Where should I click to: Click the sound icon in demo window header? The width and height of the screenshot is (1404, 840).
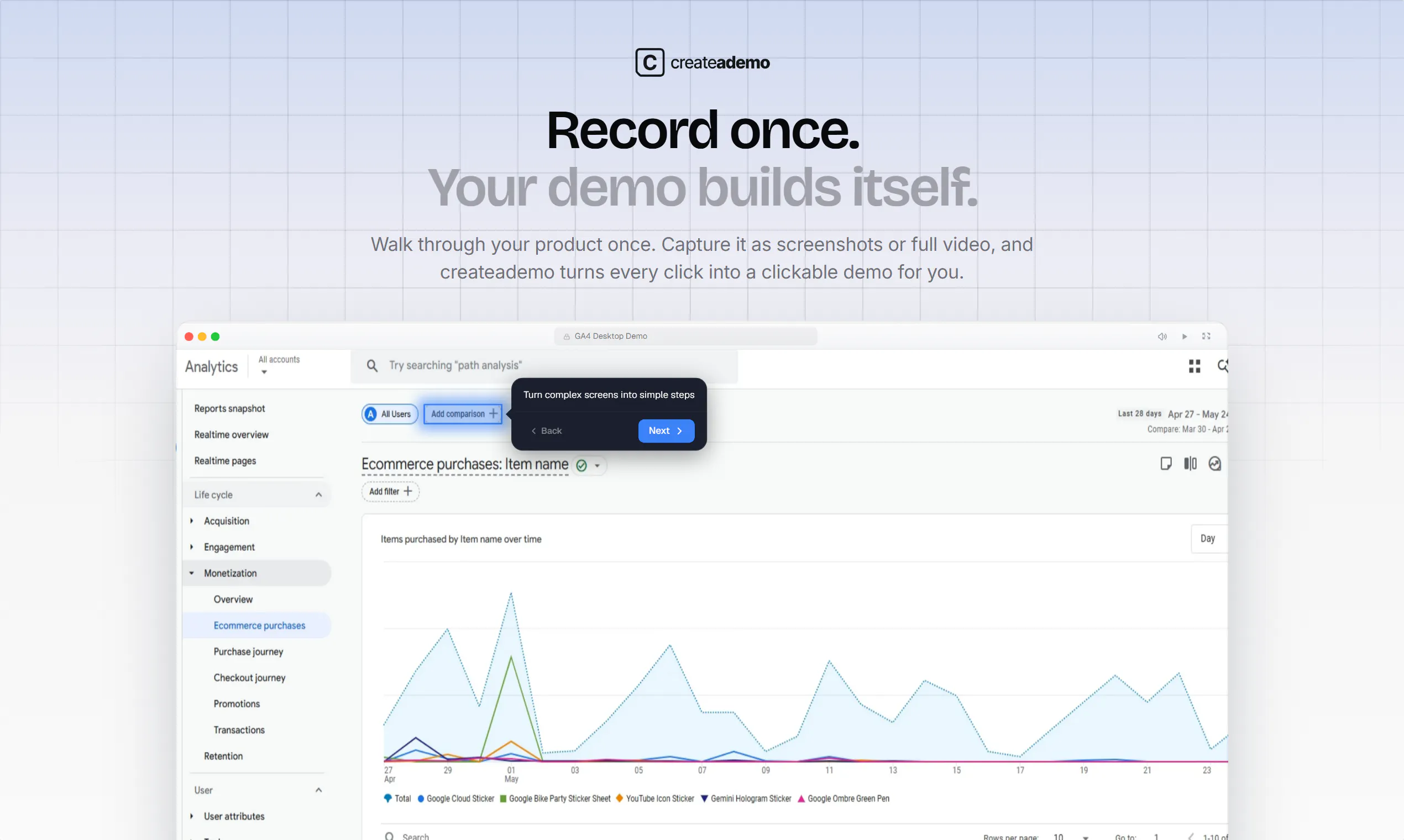(x=1162, y=336)
